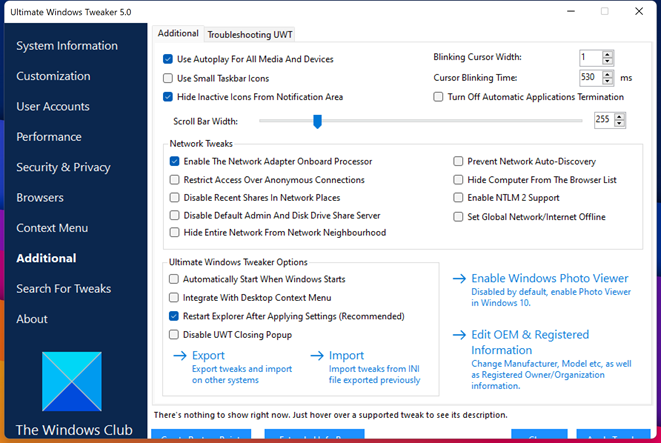661x443 pixels.
Task: Click the arrow icon beside Import
Action: pos(317,356)
